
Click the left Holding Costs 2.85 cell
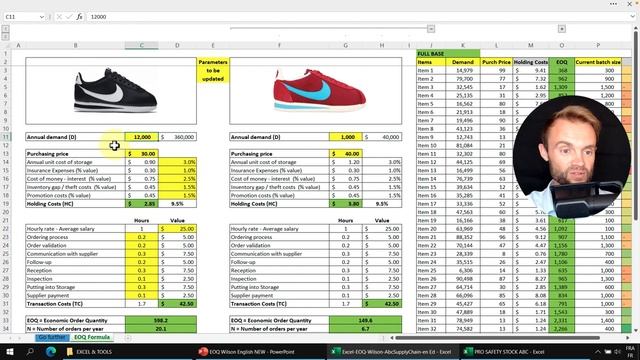[142, 203]
